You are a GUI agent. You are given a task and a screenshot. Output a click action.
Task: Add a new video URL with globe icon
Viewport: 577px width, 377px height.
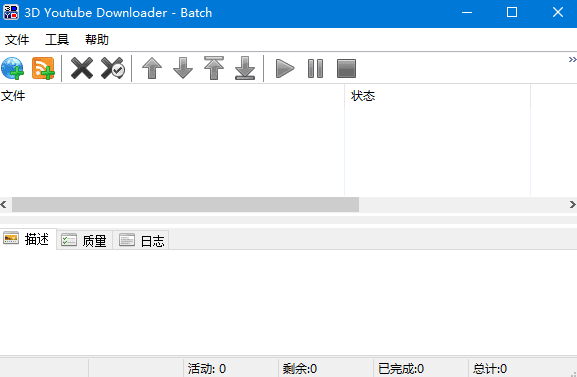coord(13,68)
